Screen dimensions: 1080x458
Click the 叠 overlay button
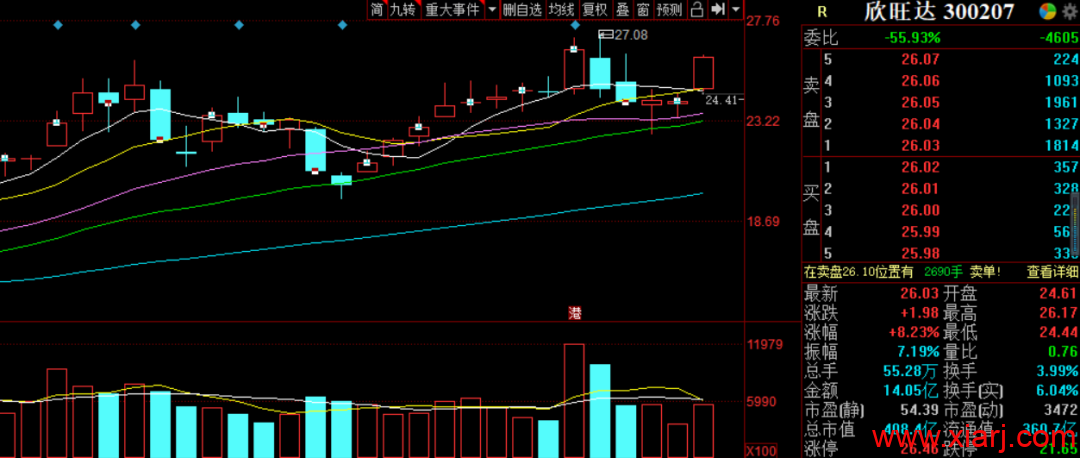point(623,10)
